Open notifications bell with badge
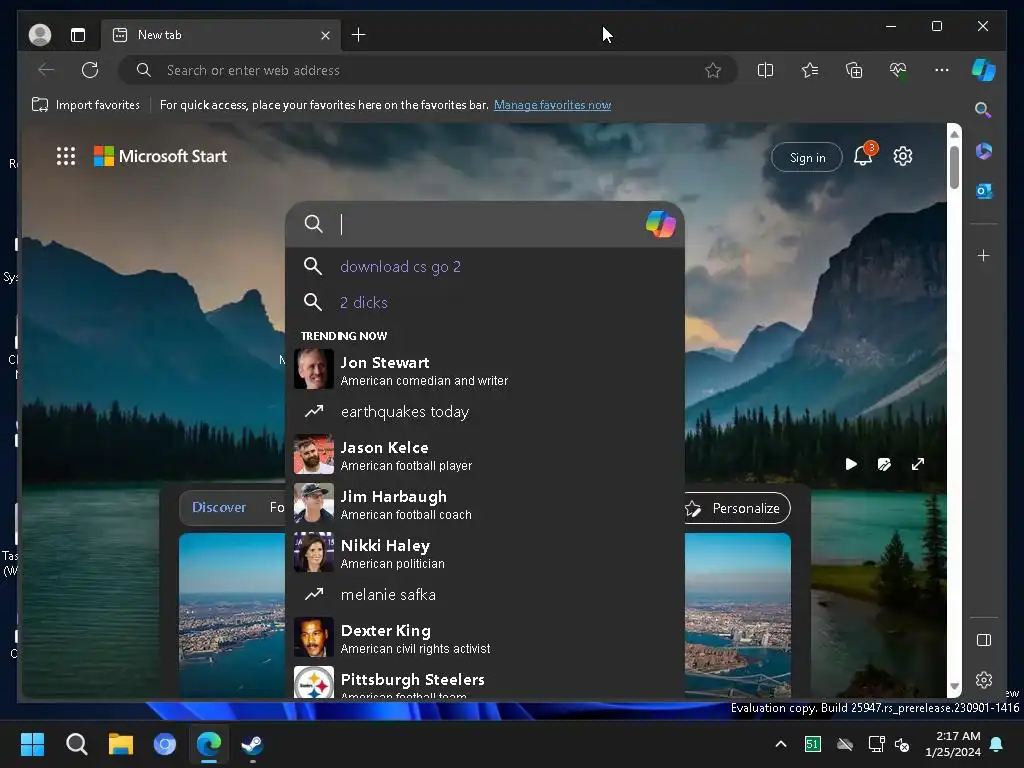 [x=863, y=155]
